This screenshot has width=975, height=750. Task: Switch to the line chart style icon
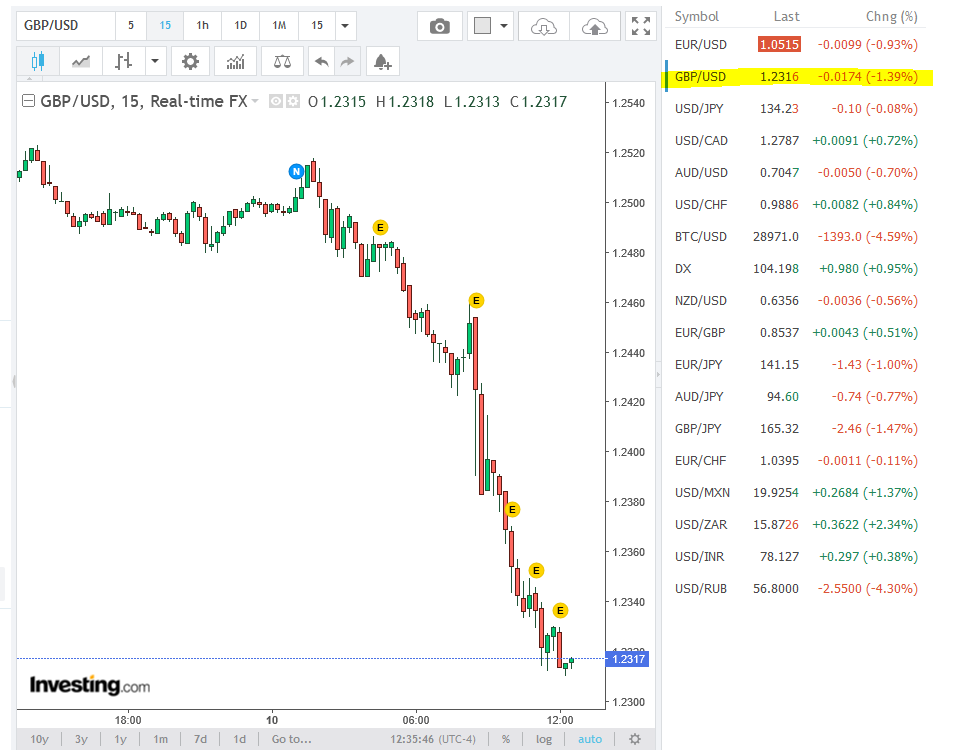click(81, 62)
